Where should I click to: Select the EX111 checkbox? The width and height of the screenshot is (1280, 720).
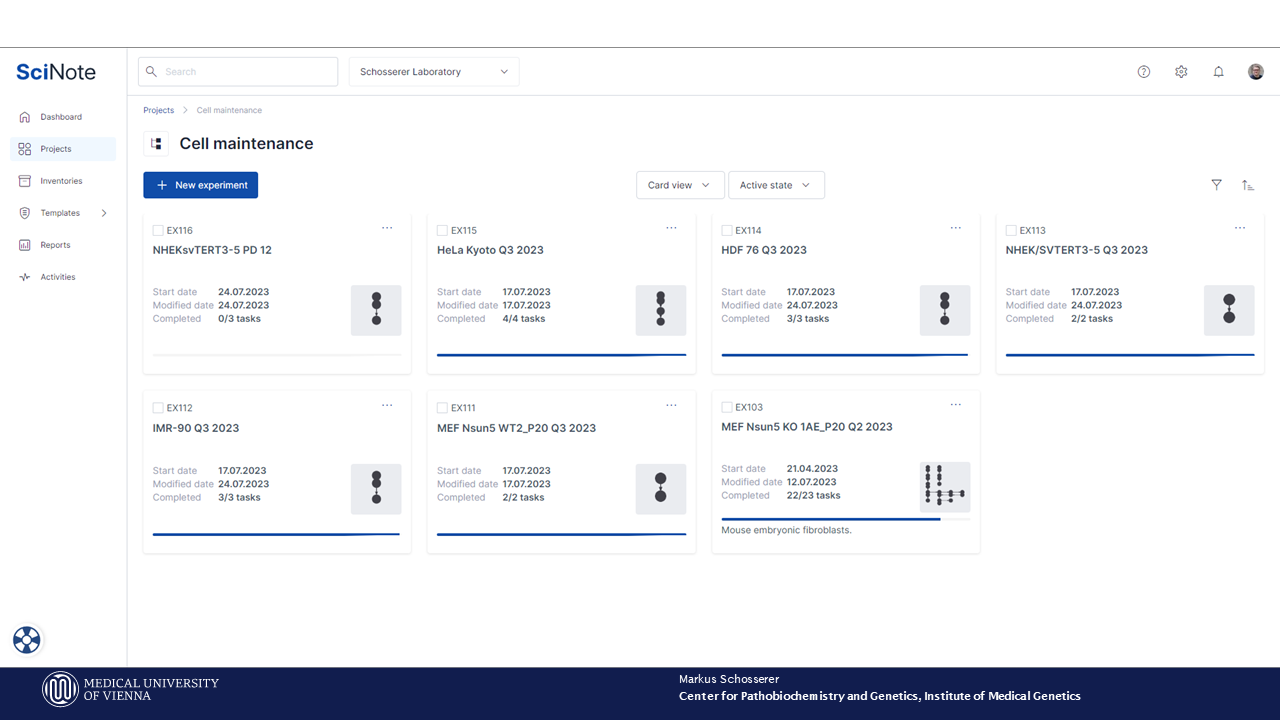click(442, 408)
